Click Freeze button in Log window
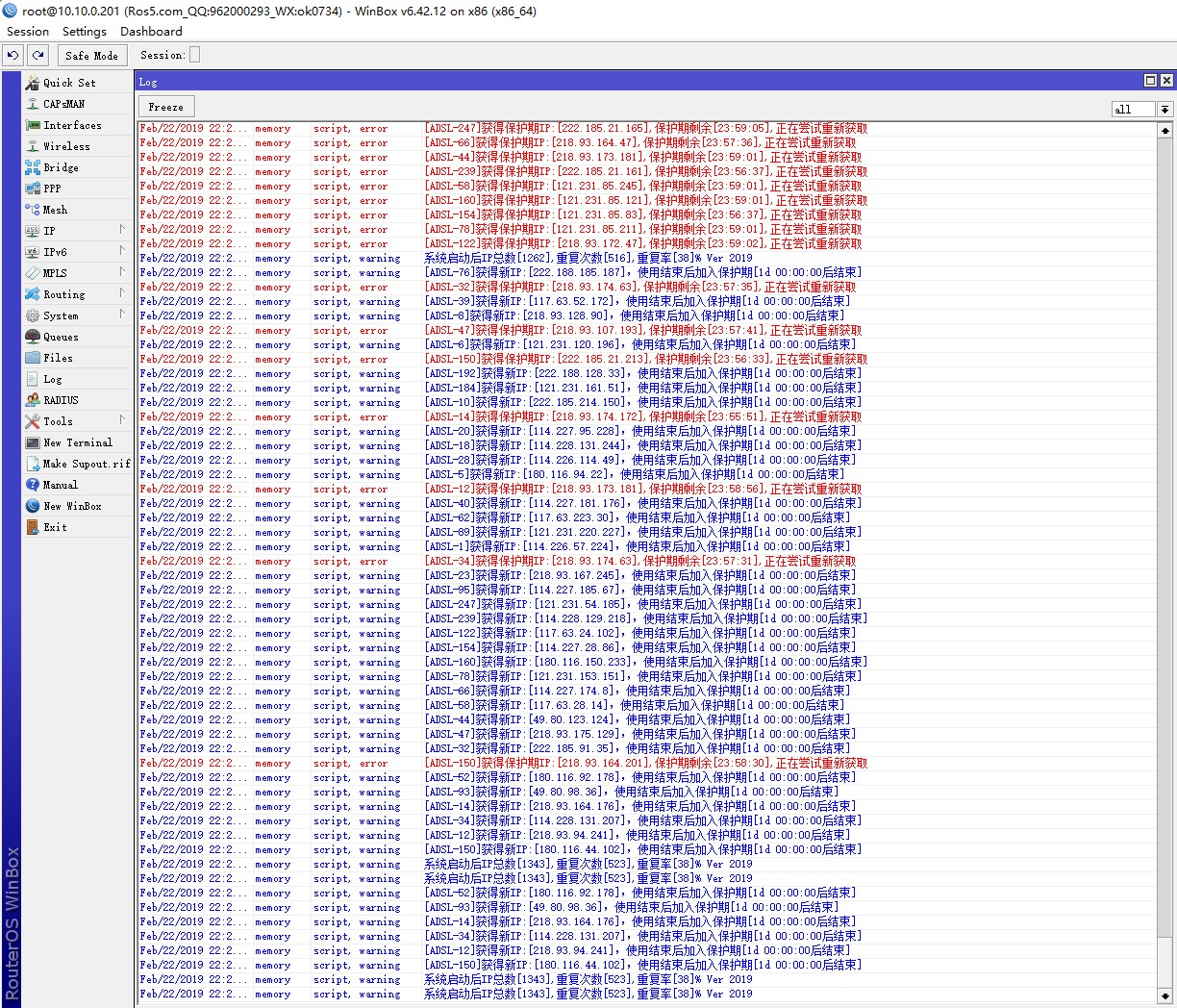The image size is (1177, 1008). [x=165, y=107]
